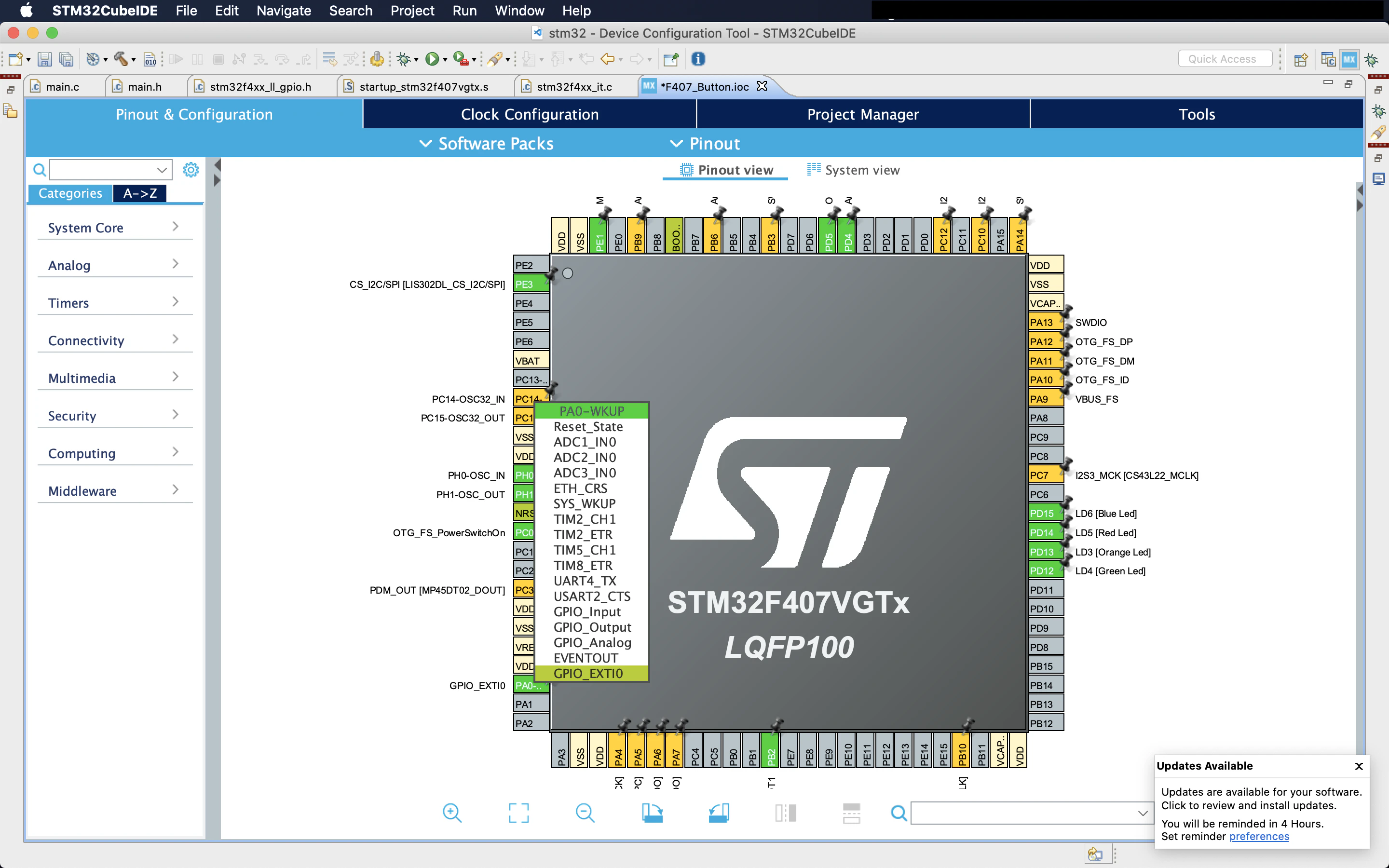Viewport: 1389px width, 868px height.
Task: Zoom in on the chip pinout
Action: (x=452, y=813)
